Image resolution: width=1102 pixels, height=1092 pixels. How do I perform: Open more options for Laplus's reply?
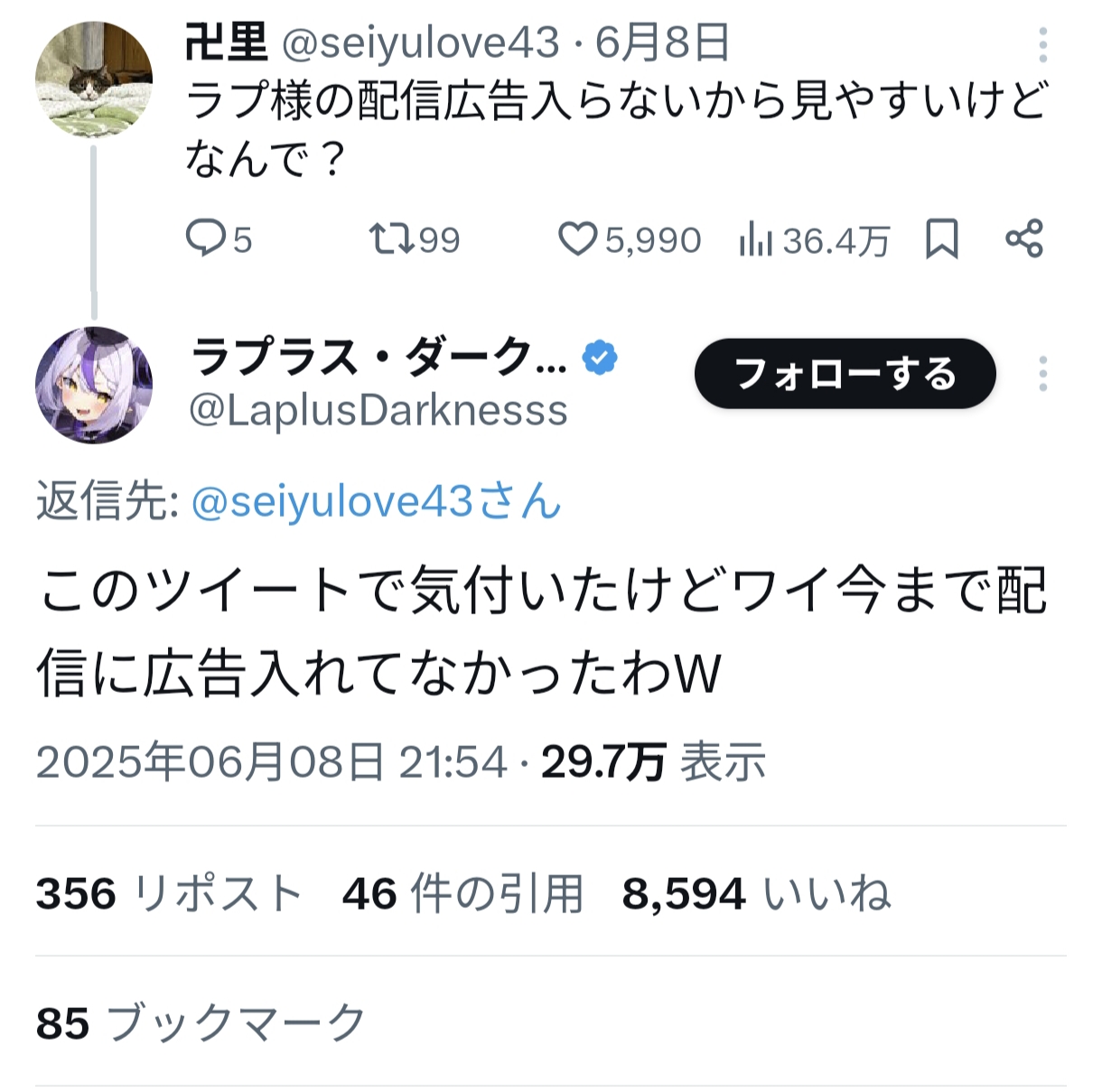coord(1042,373)
